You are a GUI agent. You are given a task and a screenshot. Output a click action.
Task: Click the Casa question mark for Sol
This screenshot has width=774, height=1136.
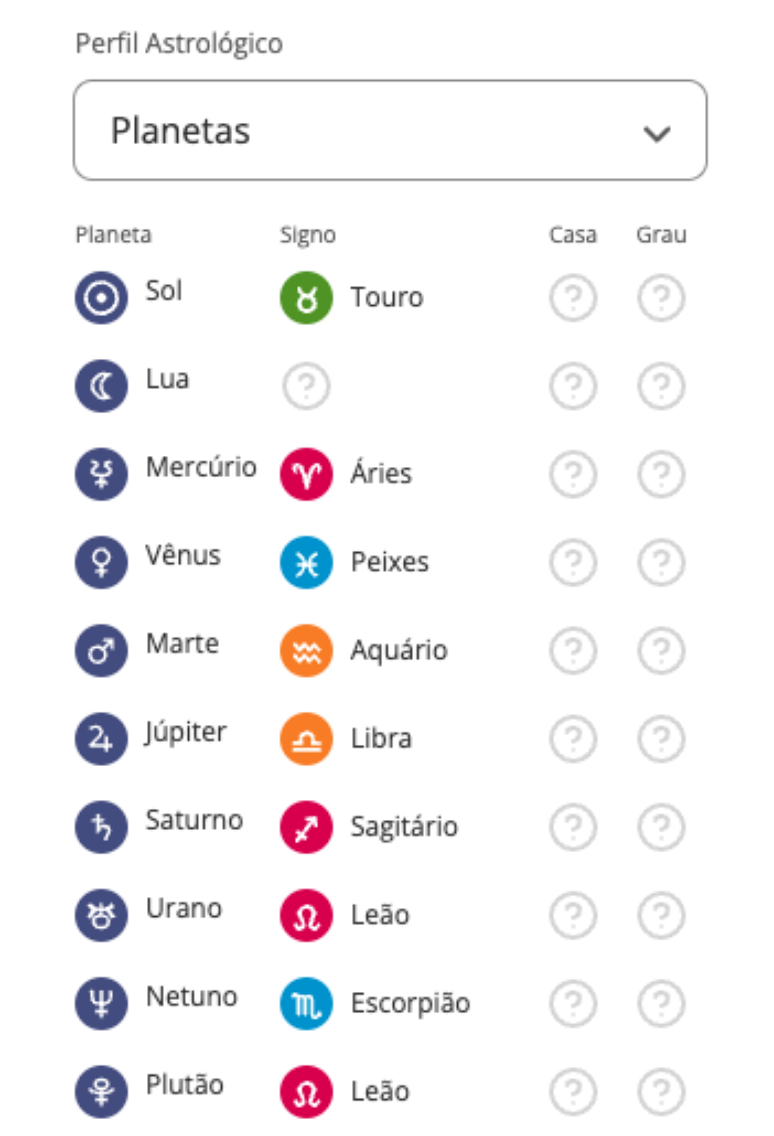(573, 298)
